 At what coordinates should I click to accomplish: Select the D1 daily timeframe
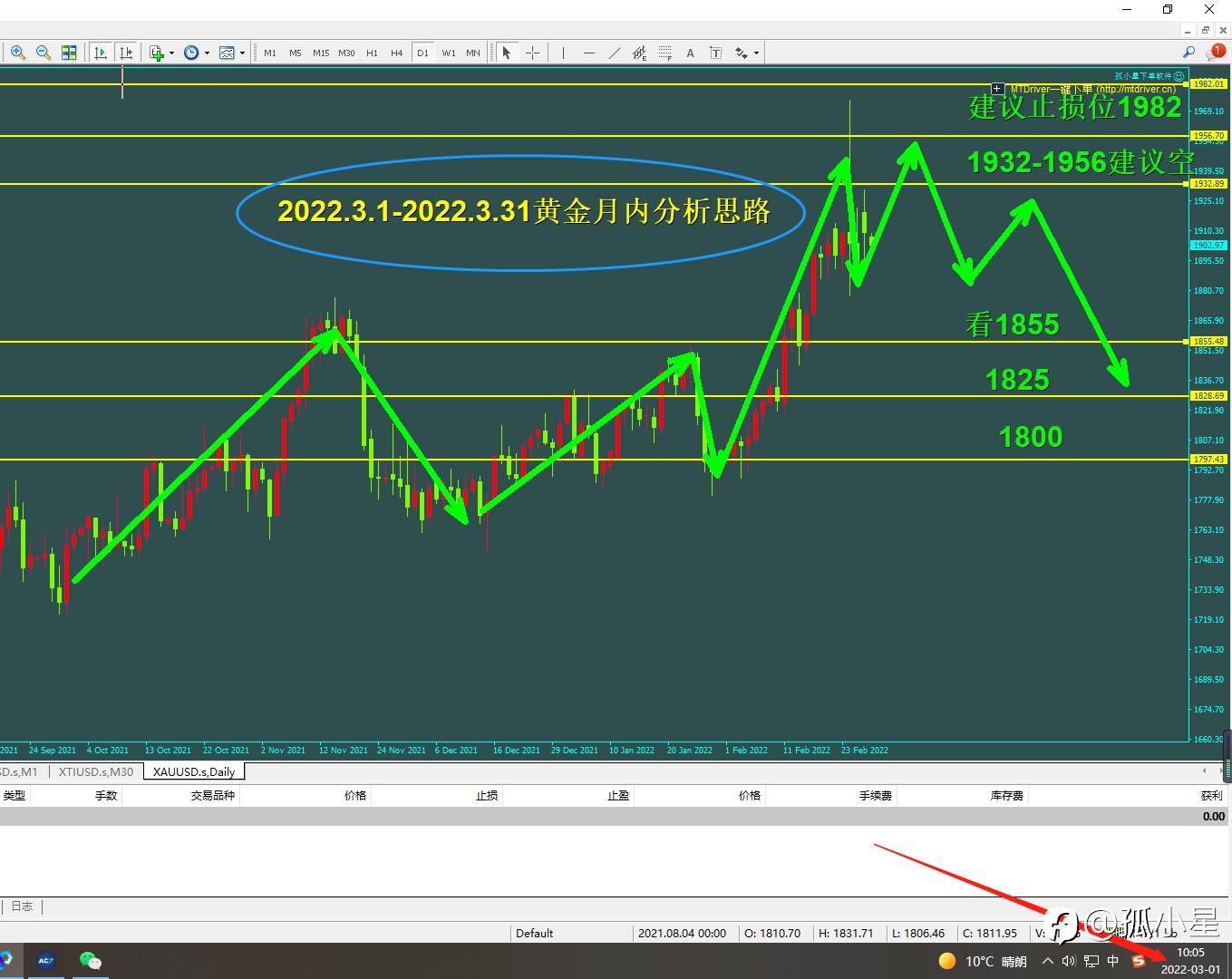pyautogui.click(x=422, y=53)
